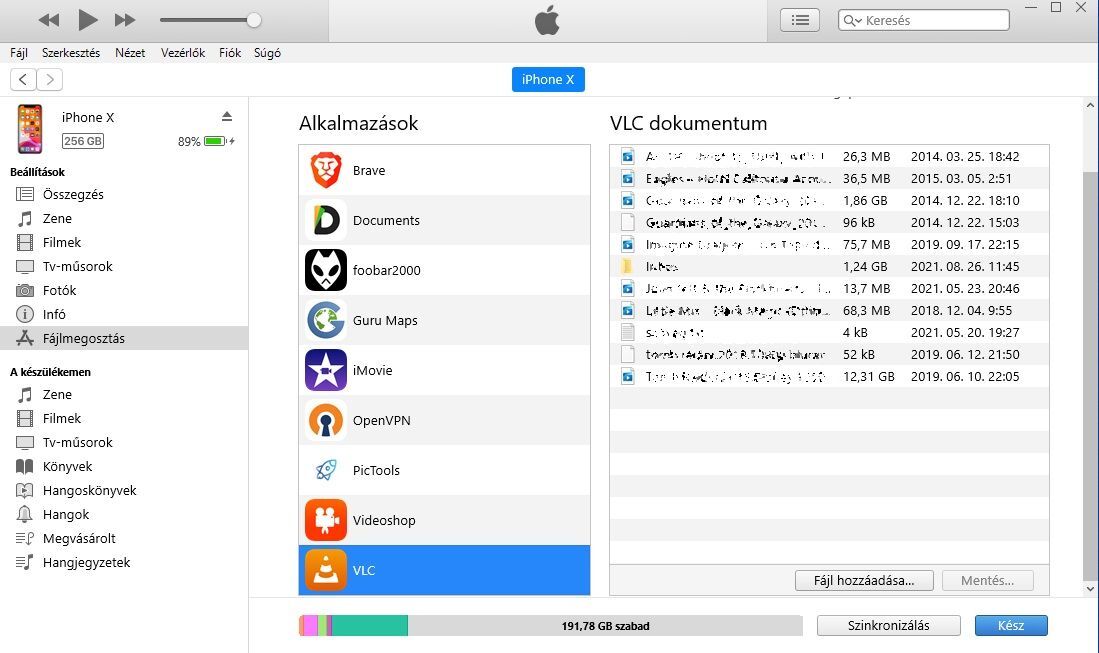Click the Kész button
1099x653 pixels.
1011,626
